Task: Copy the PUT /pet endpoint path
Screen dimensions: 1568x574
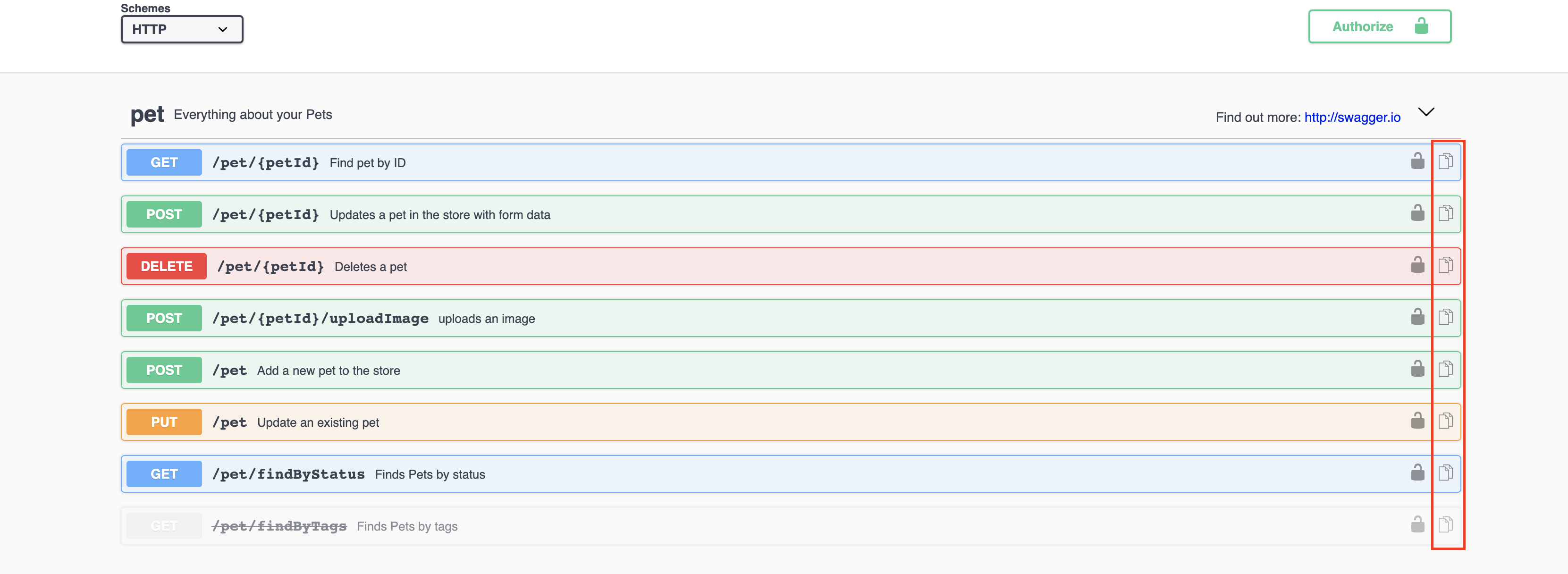Action: coord(1446,421)
